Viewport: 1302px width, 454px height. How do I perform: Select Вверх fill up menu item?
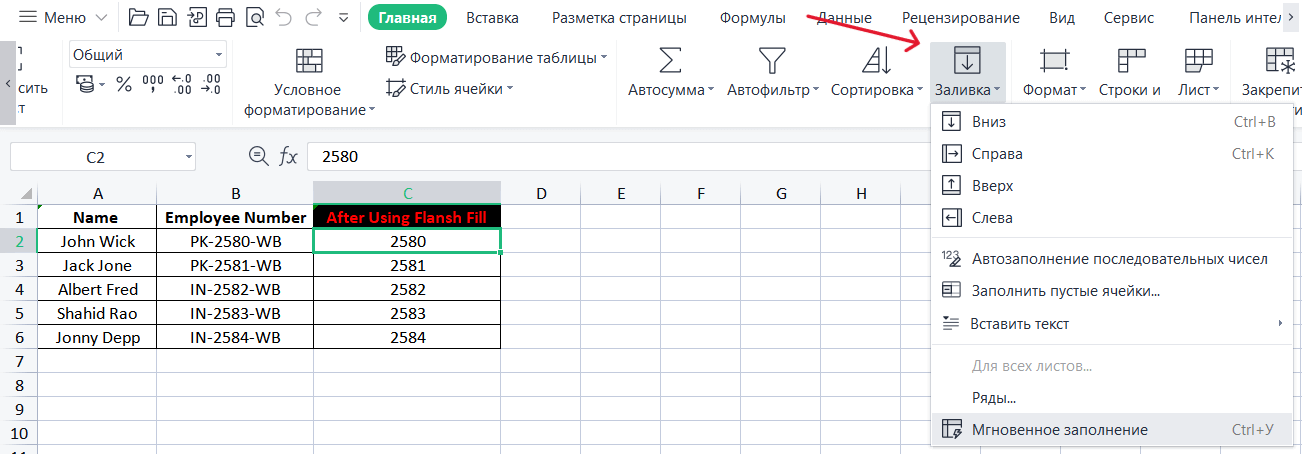click(x=1111, y=186)
